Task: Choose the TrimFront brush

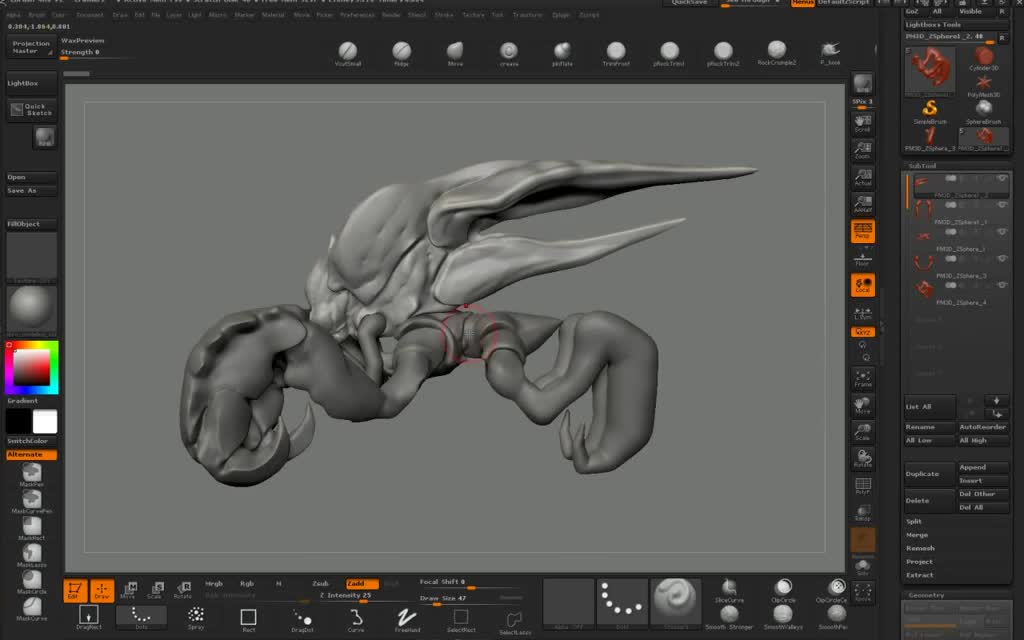Action: pos(616,54)
